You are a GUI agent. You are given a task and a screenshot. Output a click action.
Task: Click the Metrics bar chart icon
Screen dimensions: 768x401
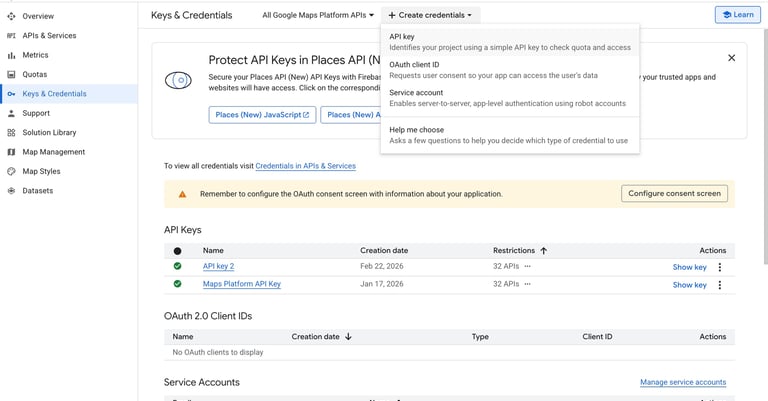click(11, 55)
